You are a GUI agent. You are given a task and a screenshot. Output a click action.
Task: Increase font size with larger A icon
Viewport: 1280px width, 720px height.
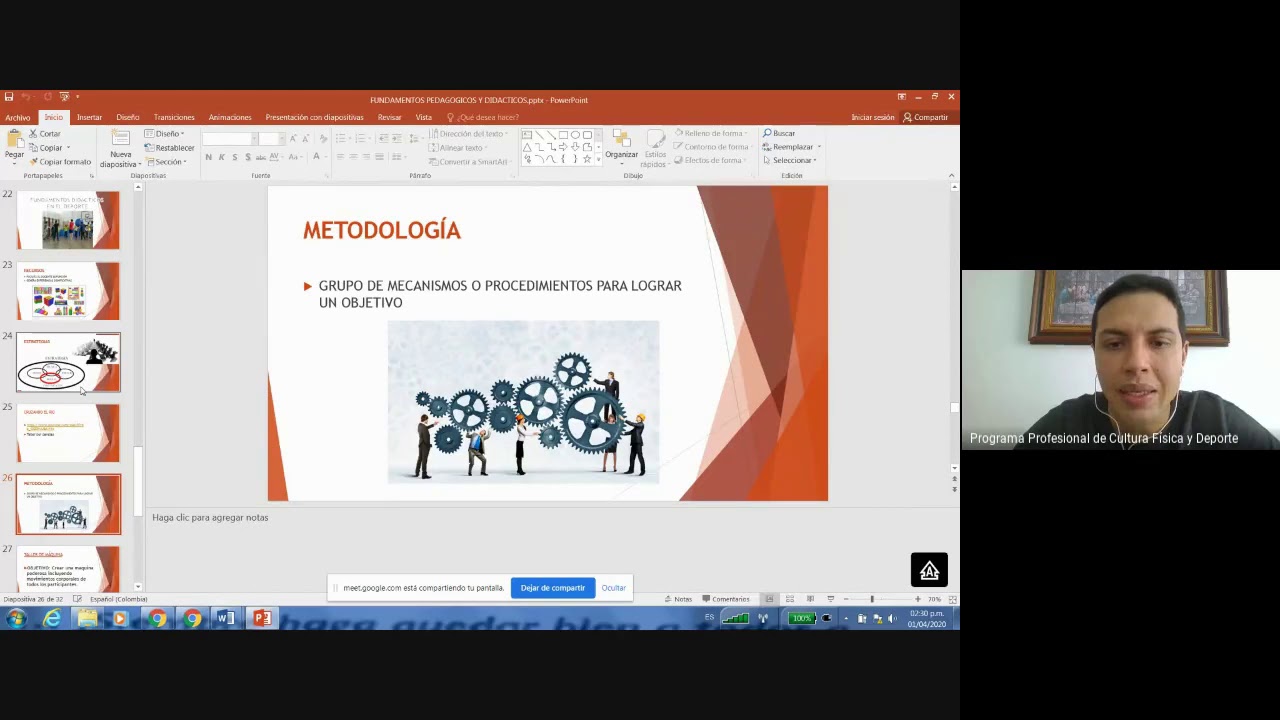(292, 138)
